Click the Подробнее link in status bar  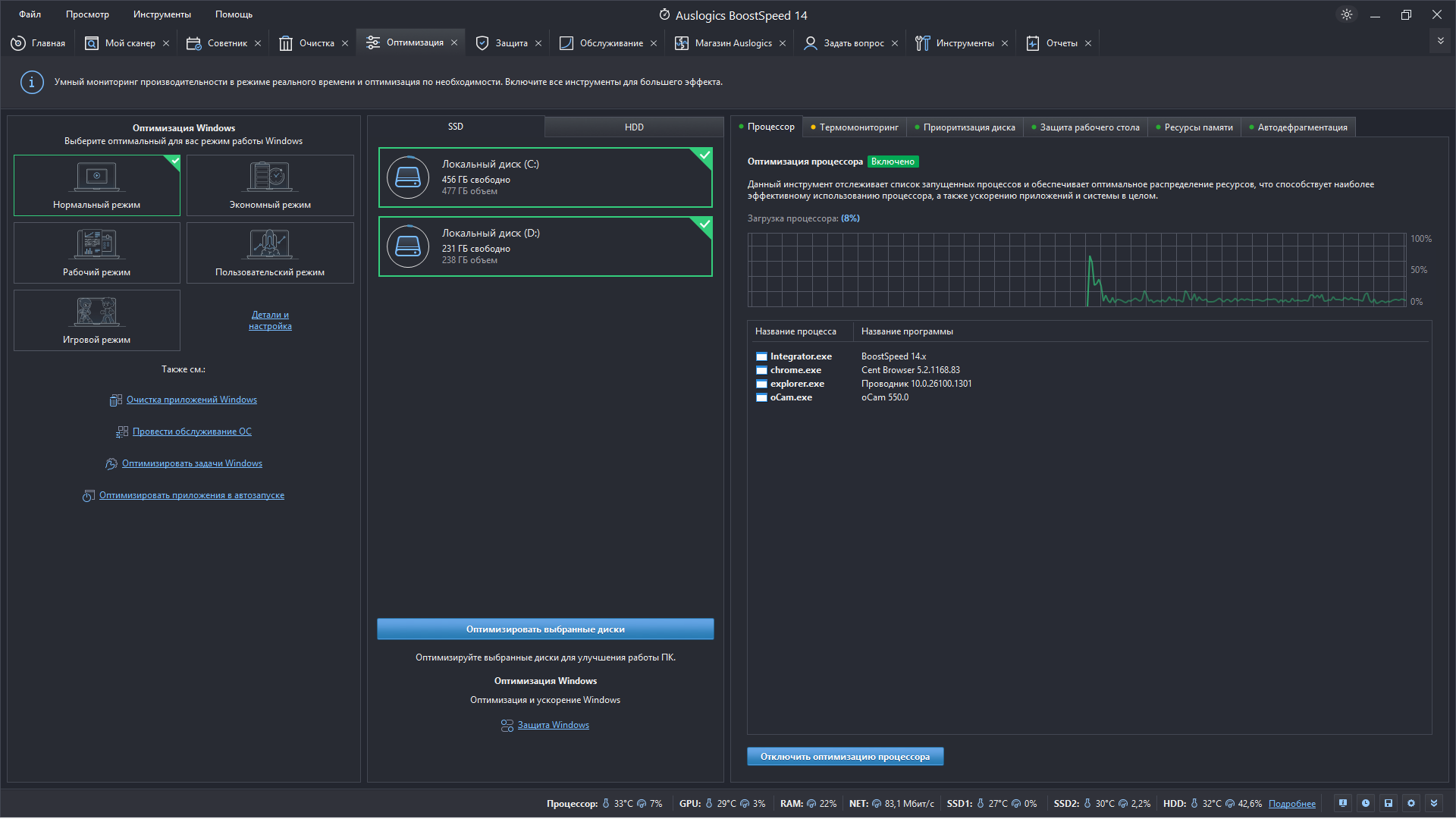pyautogui.click(x=1292, y=804)
